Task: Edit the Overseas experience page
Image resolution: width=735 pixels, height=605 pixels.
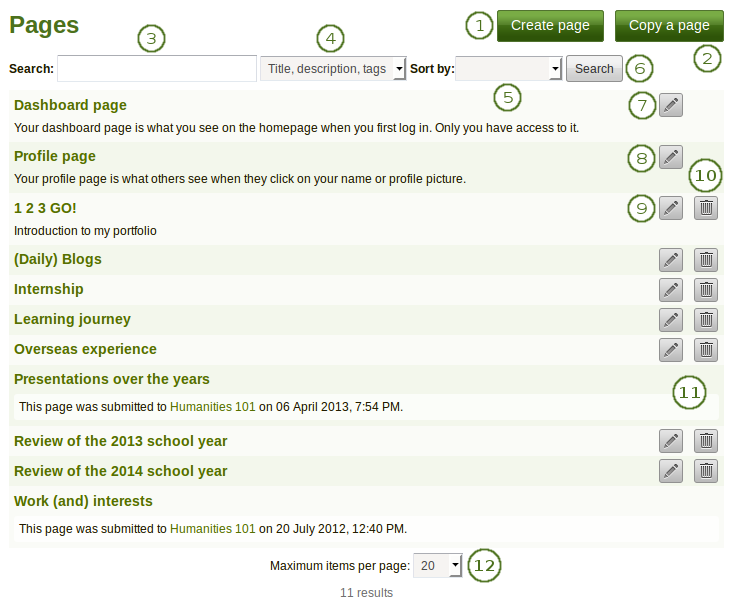Action: pyautogui.click(x=671, y=350)
